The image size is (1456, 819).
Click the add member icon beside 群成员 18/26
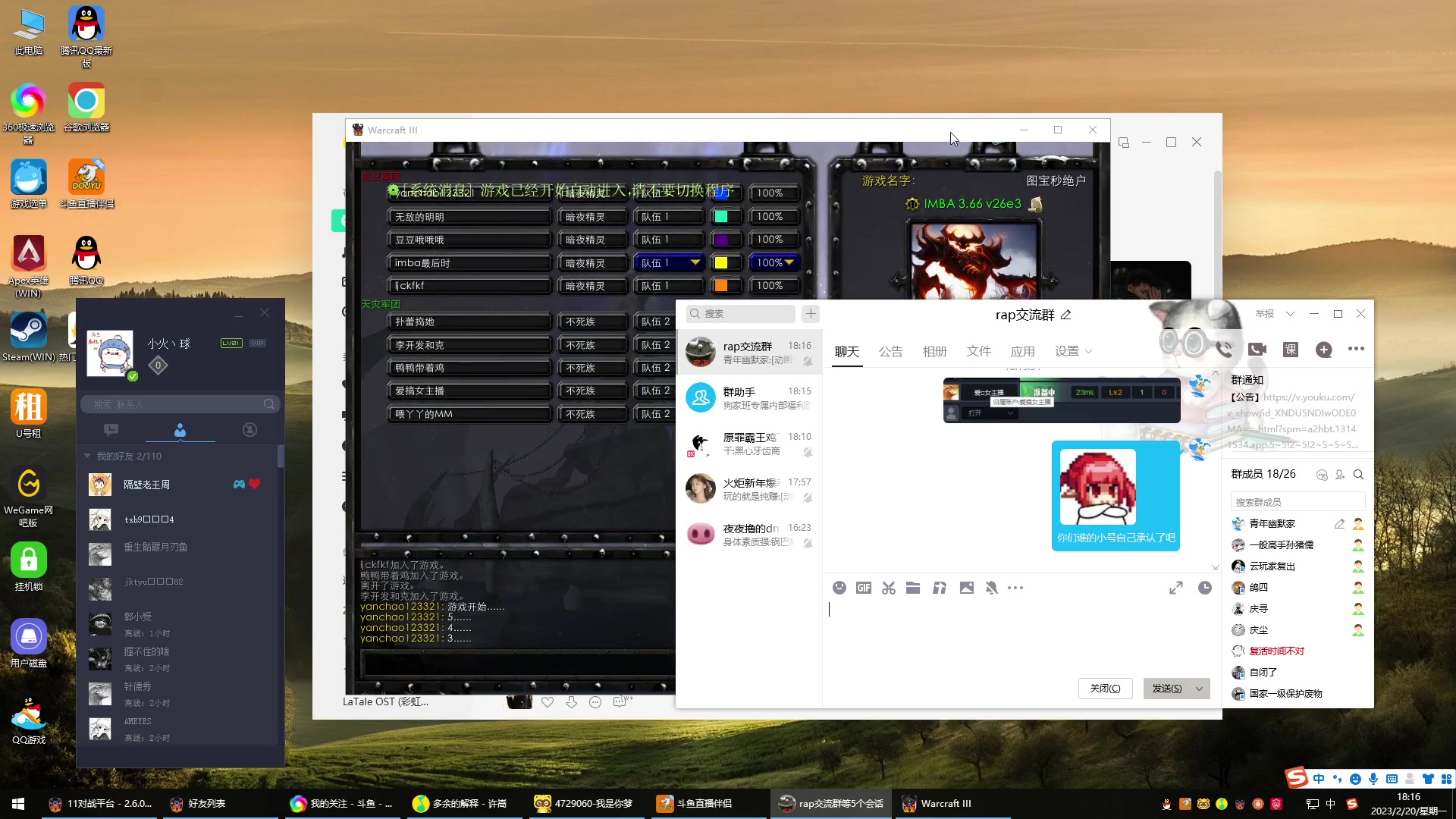click(1340, 475)
